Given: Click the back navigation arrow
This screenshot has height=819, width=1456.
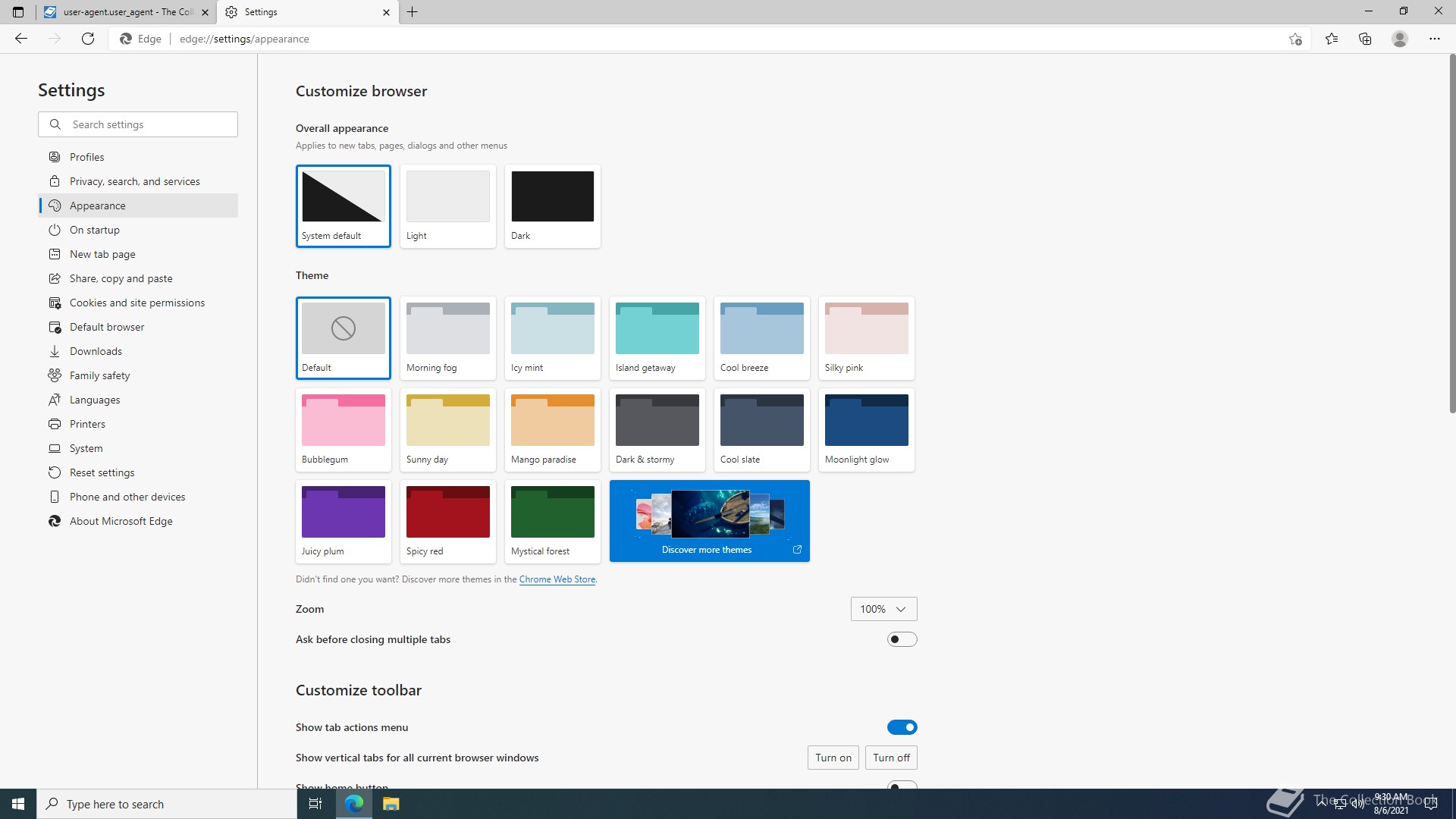Looking at the screenshot, I should click(x=21, y=39).
